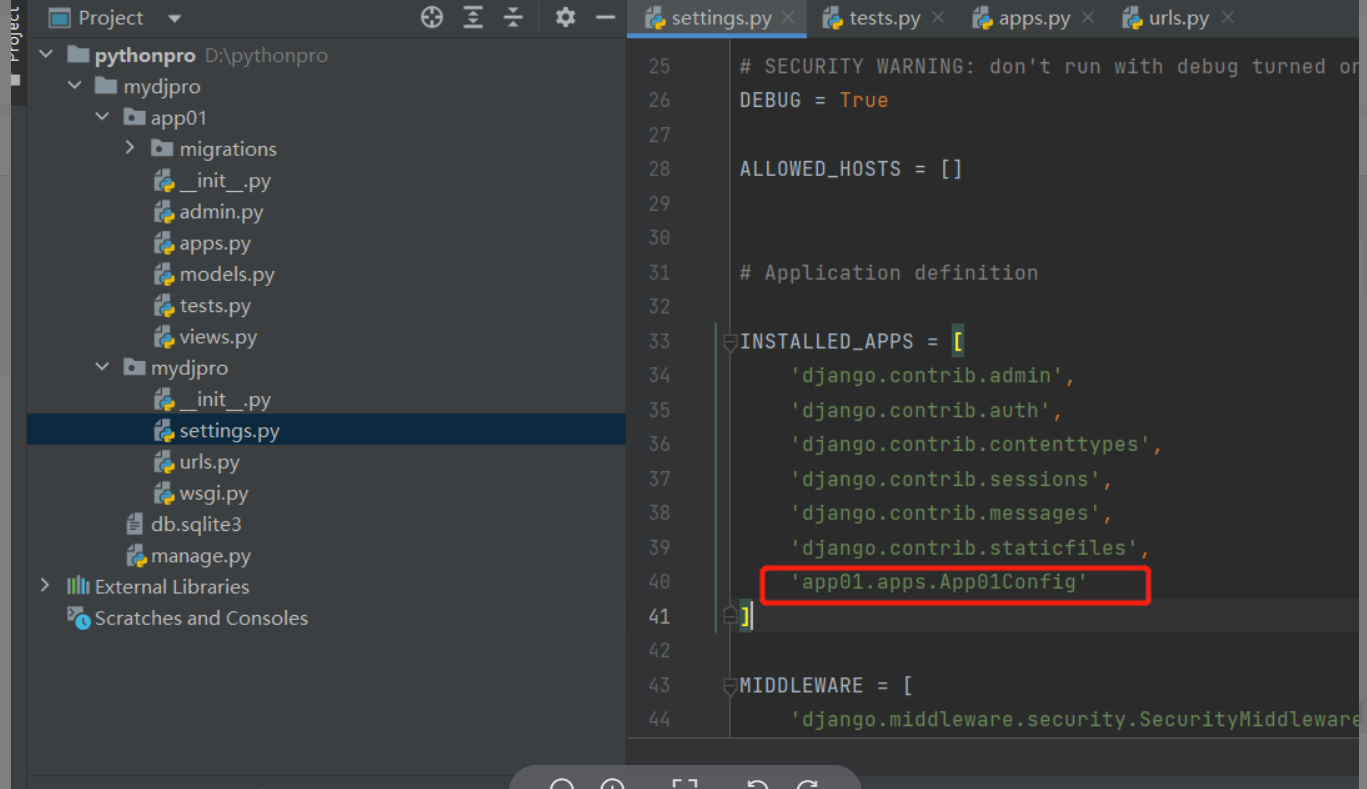Switch to the tests.py tab

tap(884, 18)
